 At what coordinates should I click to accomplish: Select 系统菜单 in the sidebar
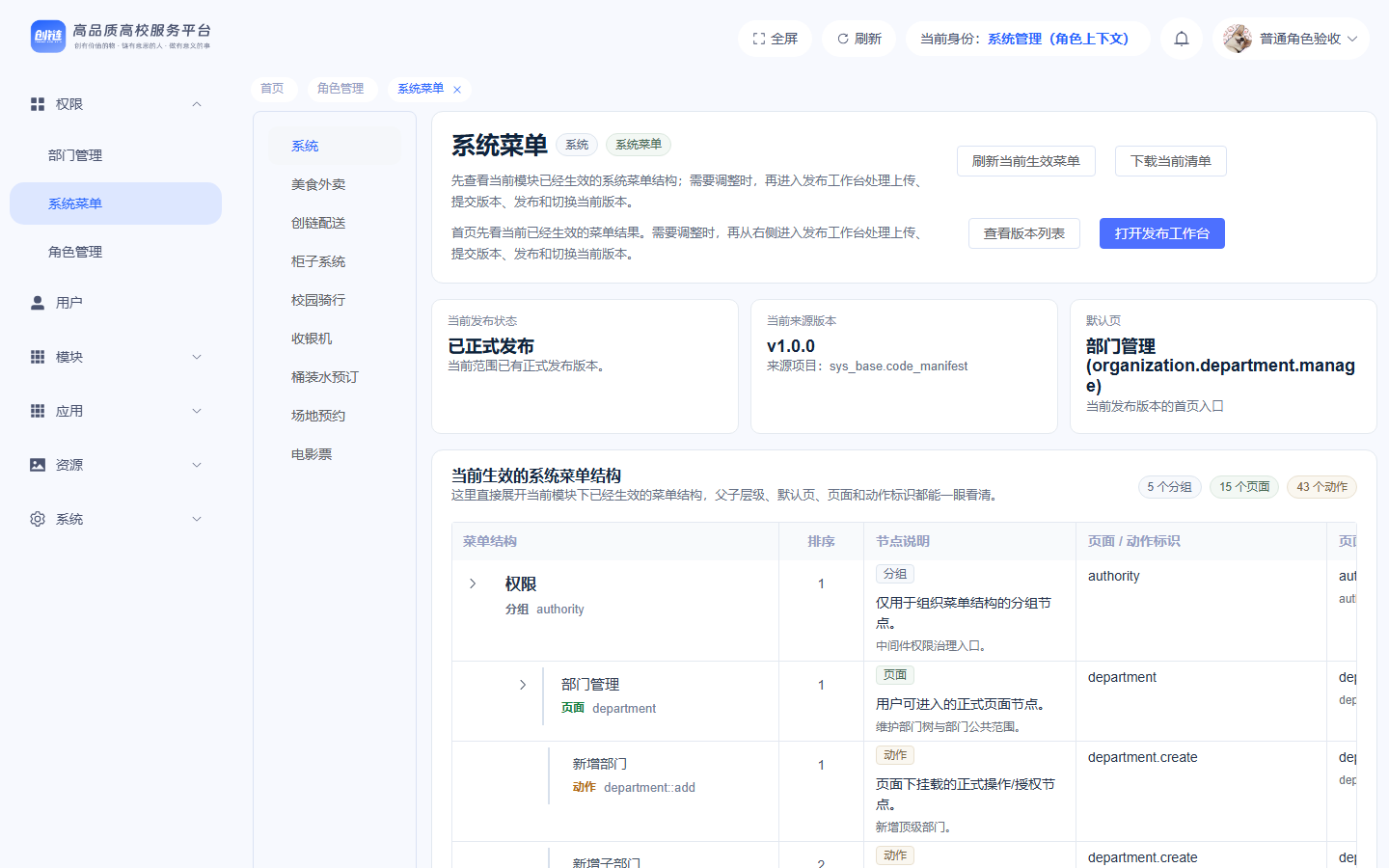coord(116,203)
